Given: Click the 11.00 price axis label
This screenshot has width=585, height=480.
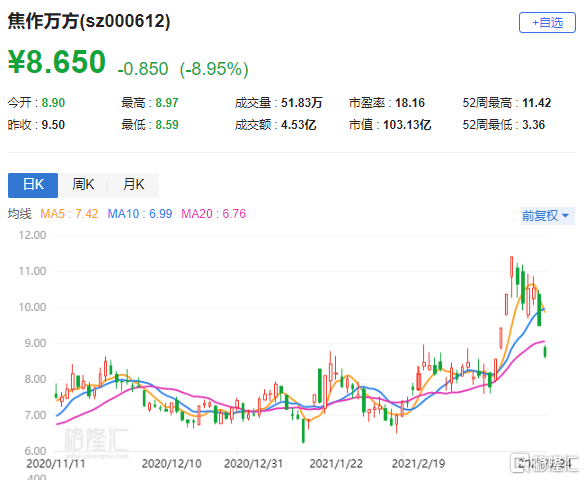Looking at the screenshot, I should (x=32, y=271).
